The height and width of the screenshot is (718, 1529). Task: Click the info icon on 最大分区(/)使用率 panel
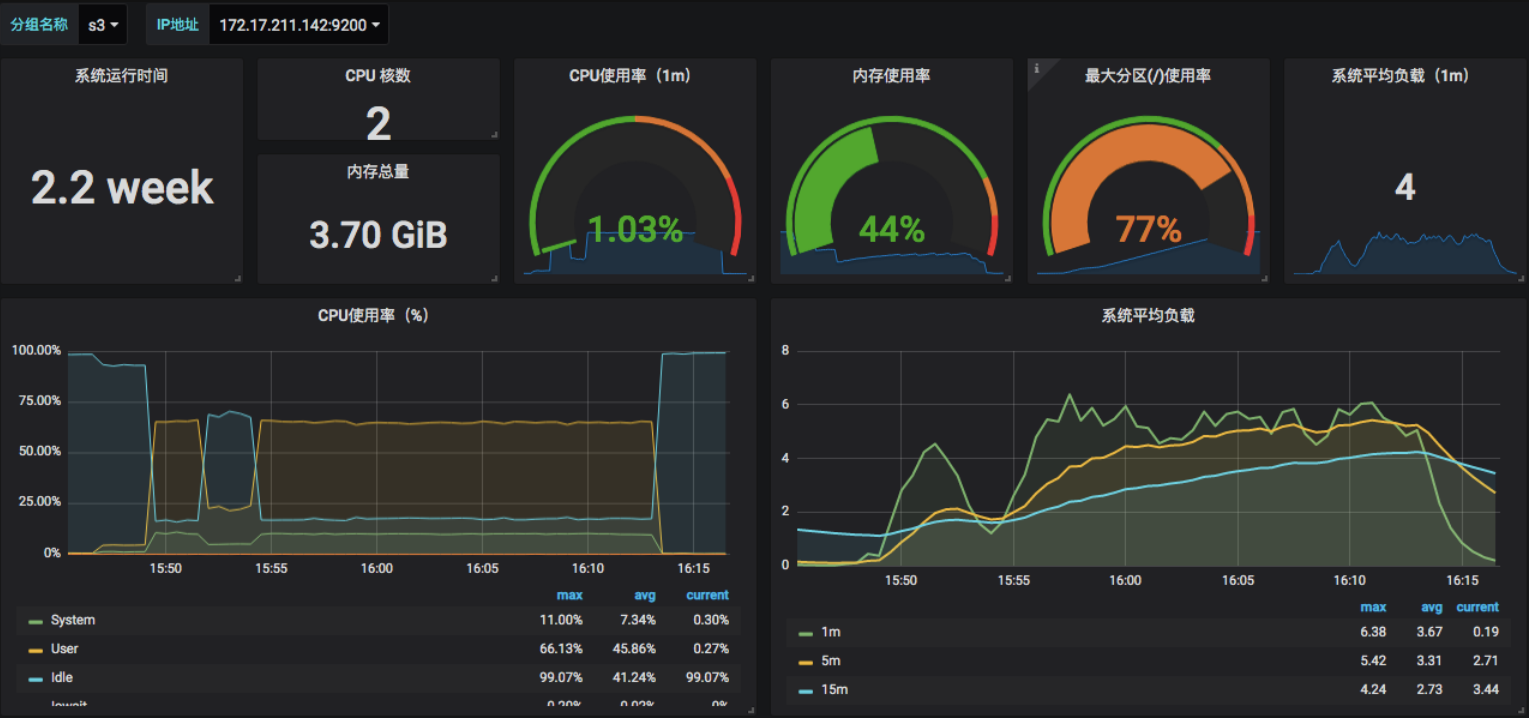click(x=1037, y=68)
